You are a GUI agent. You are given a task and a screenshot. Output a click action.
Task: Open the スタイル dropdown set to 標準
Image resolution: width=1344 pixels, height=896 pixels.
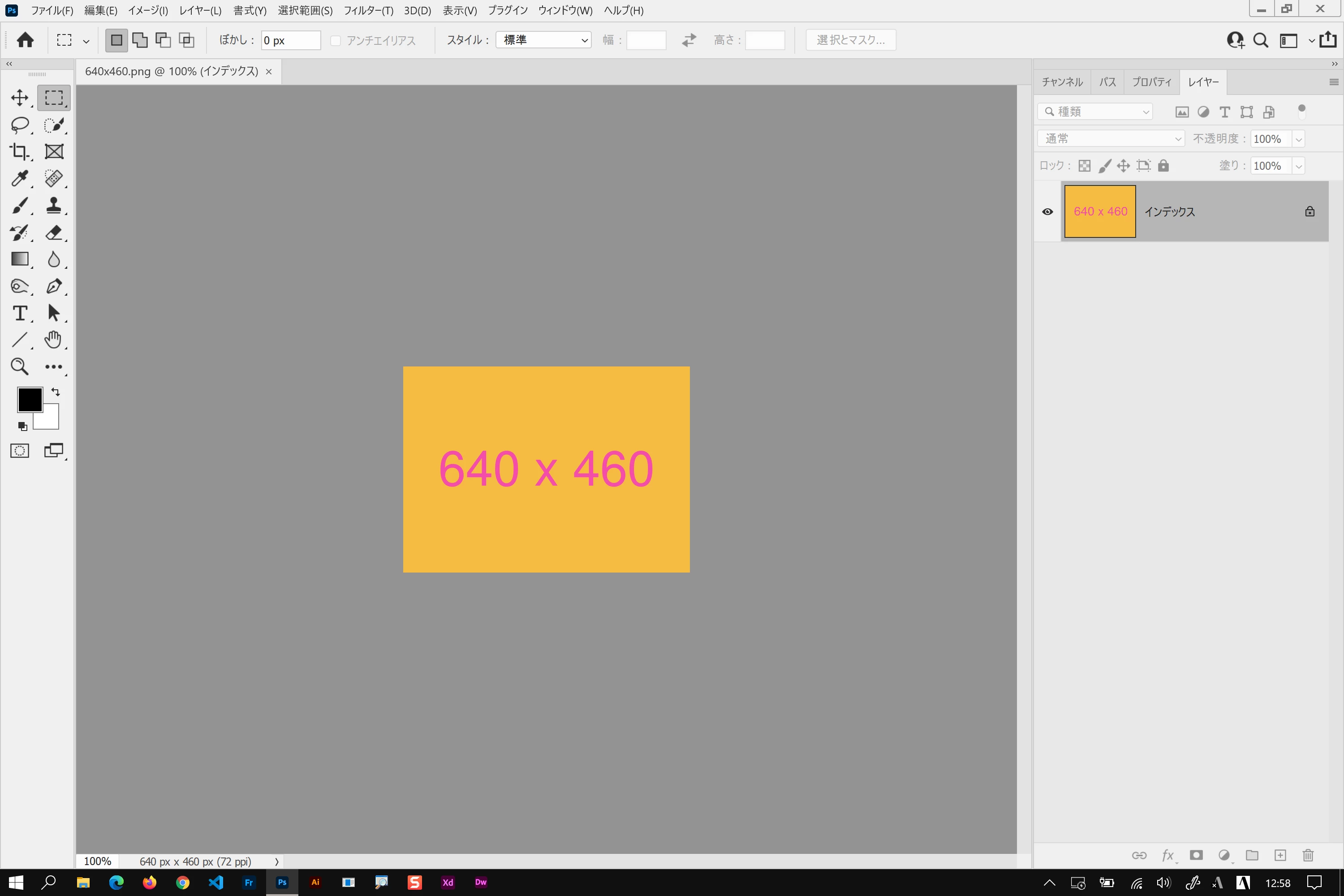(x=543, y=40)
